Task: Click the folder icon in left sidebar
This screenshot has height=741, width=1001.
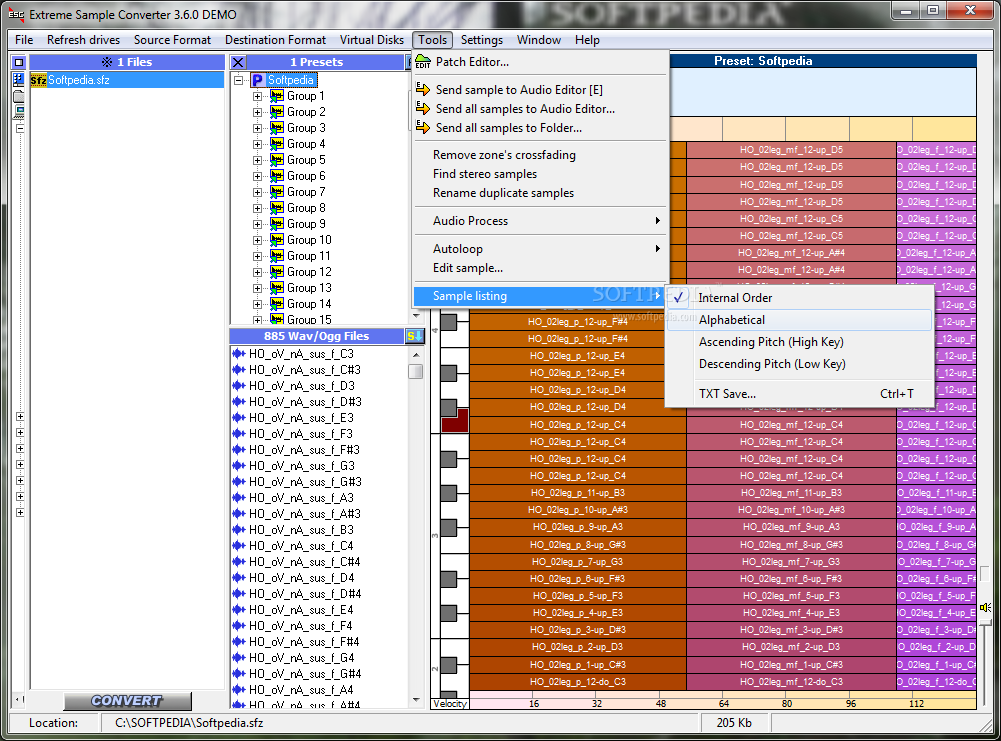Action: tap(19, 96)
